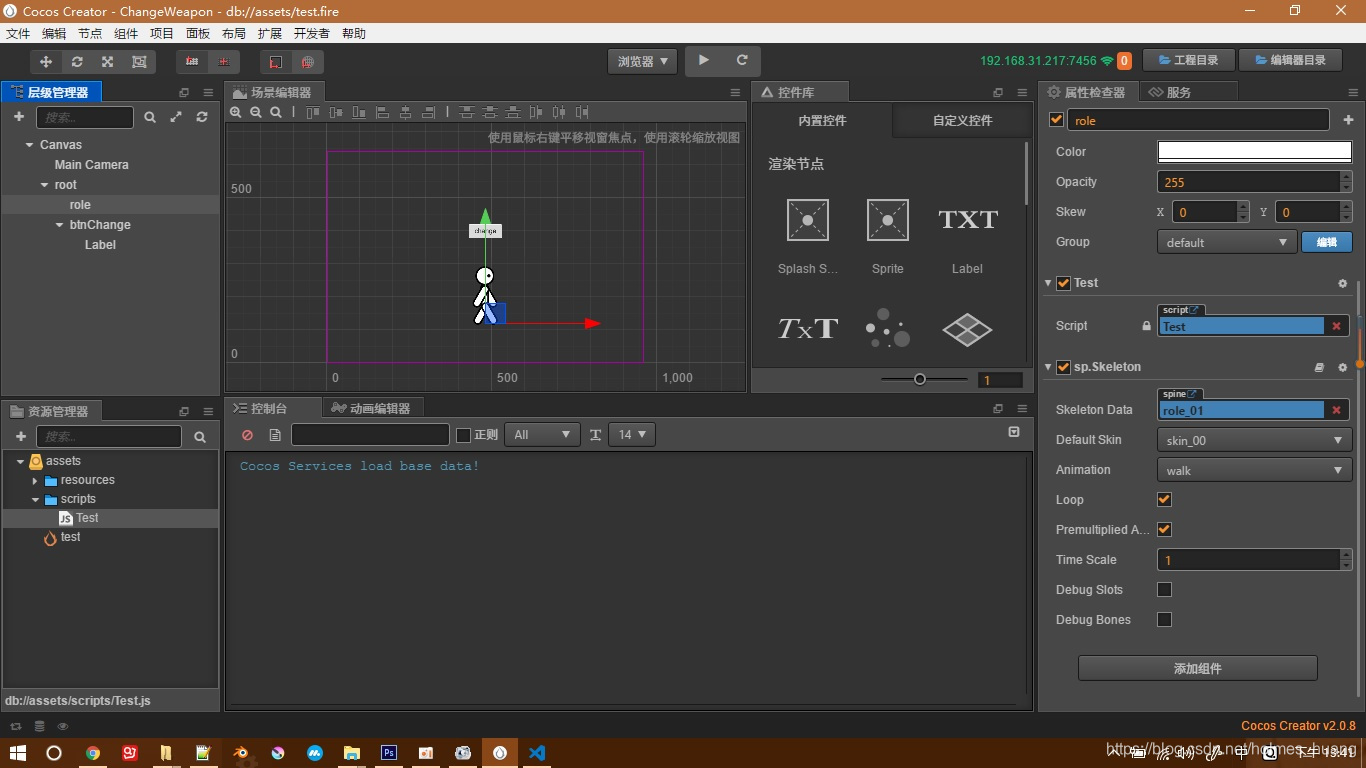Open the 文件 menu

point(18,33)
